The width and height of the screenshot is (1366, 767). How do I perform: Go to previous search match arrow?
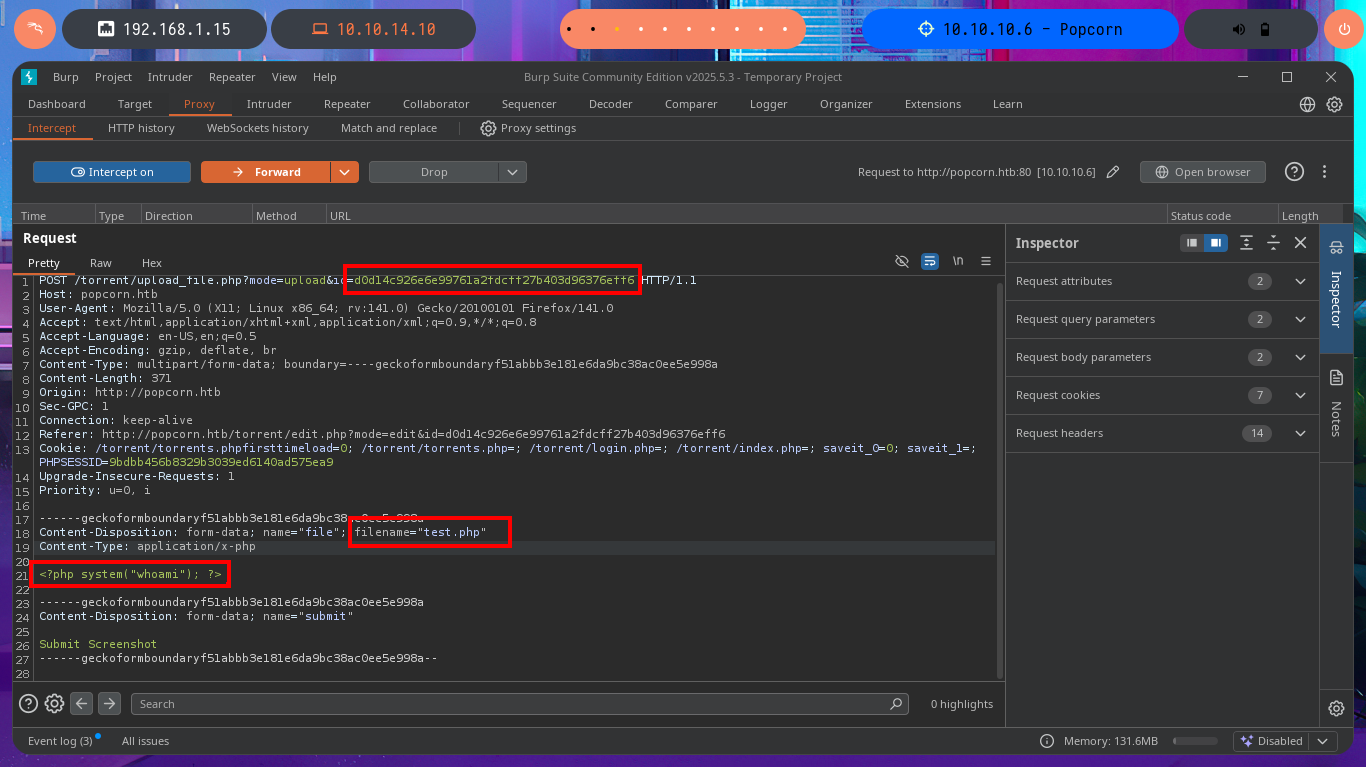point(82,703)
